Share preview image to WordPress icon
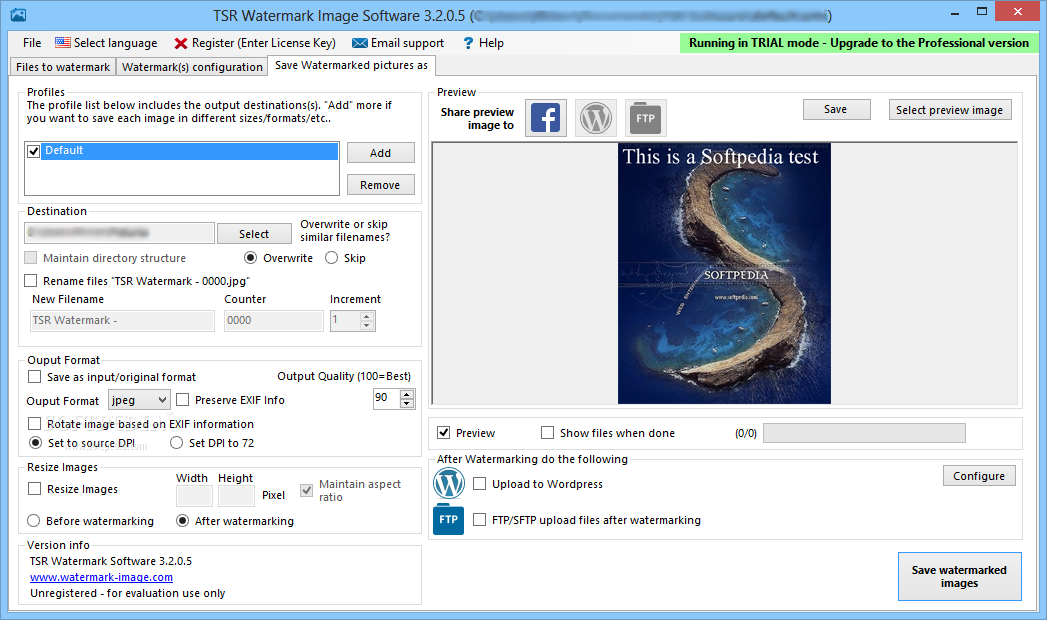 596,118
